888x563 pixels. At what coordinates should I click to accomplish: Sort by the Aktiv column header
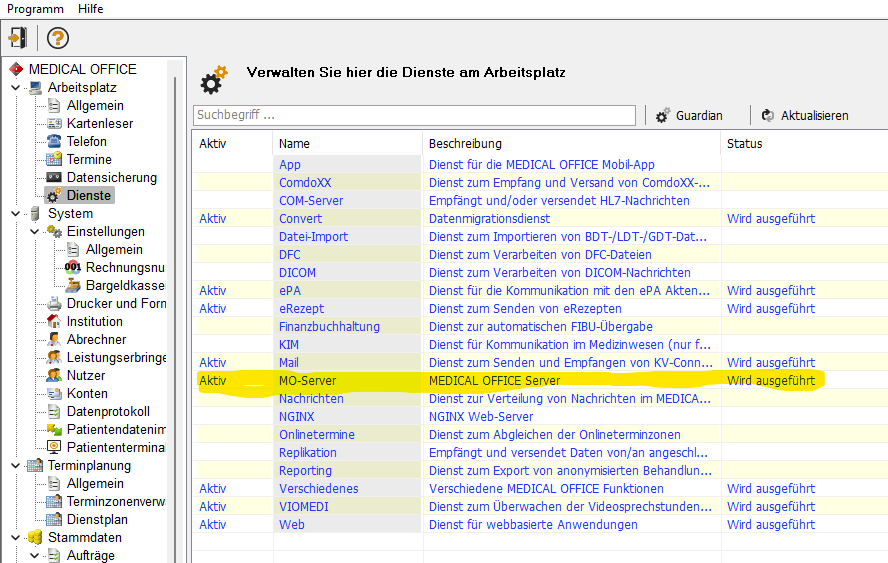click(213, 144)
